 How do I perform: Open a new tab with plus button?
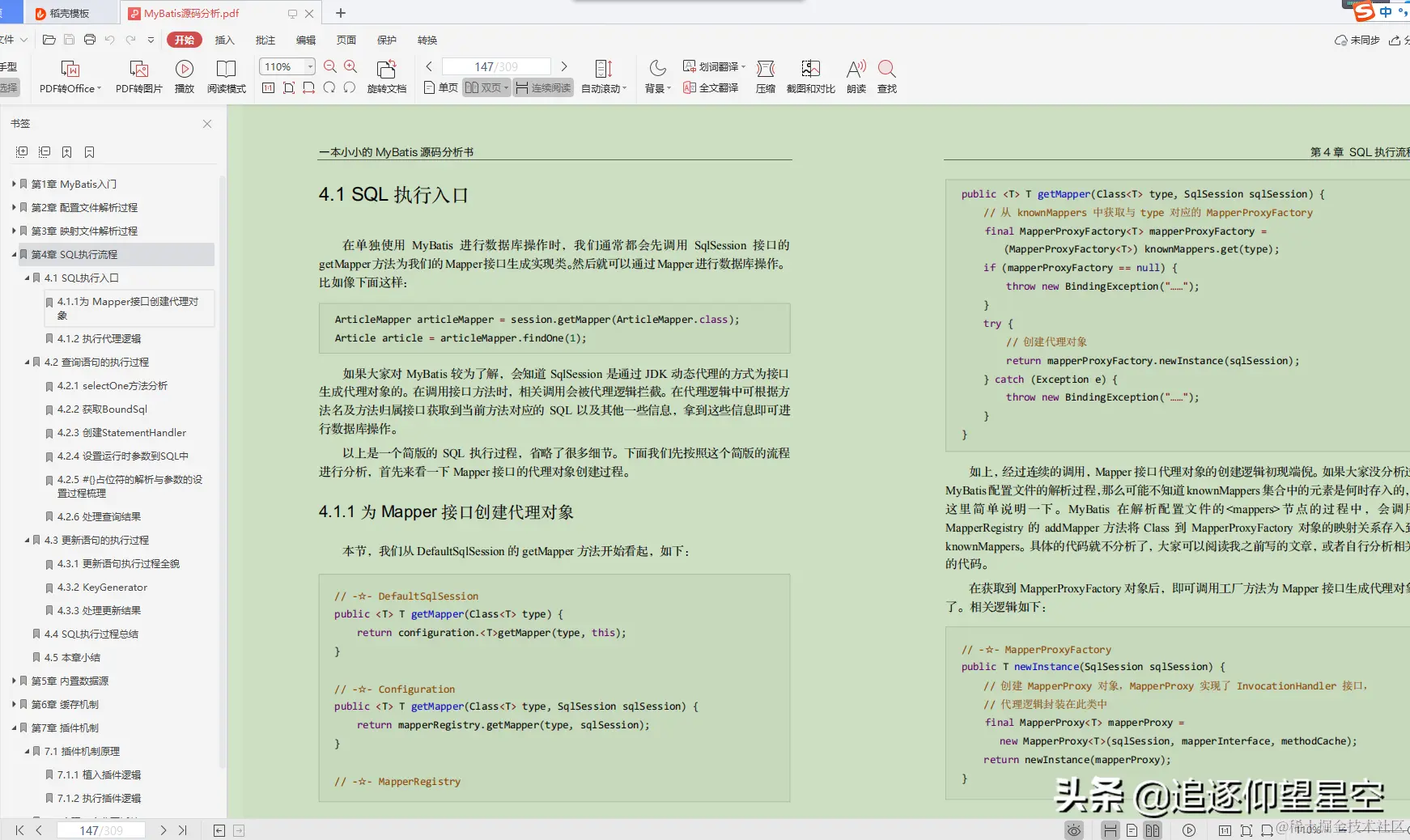341,13
